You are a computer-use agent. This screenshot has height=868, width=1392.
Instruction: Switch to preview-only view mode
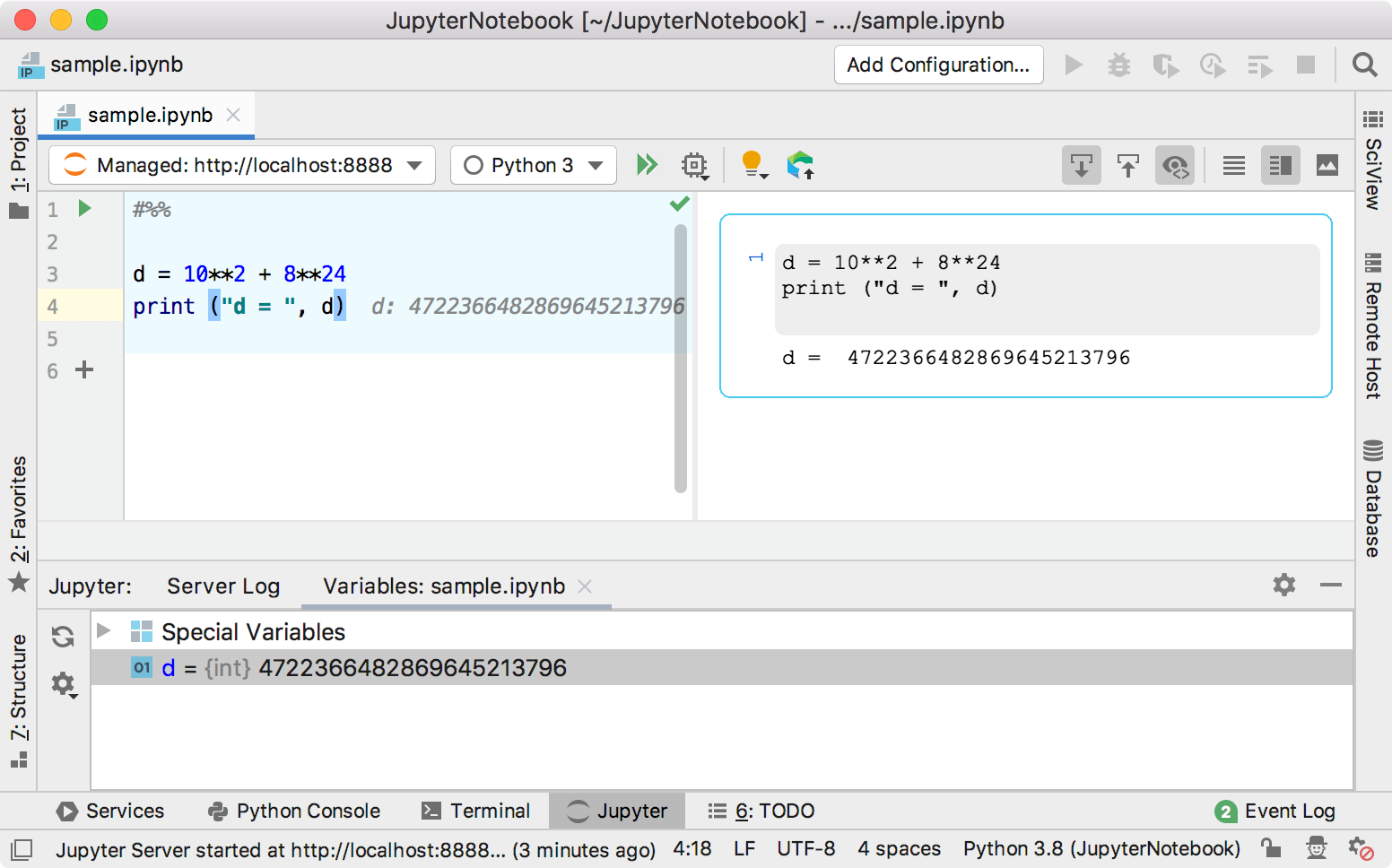point(1327,165)
